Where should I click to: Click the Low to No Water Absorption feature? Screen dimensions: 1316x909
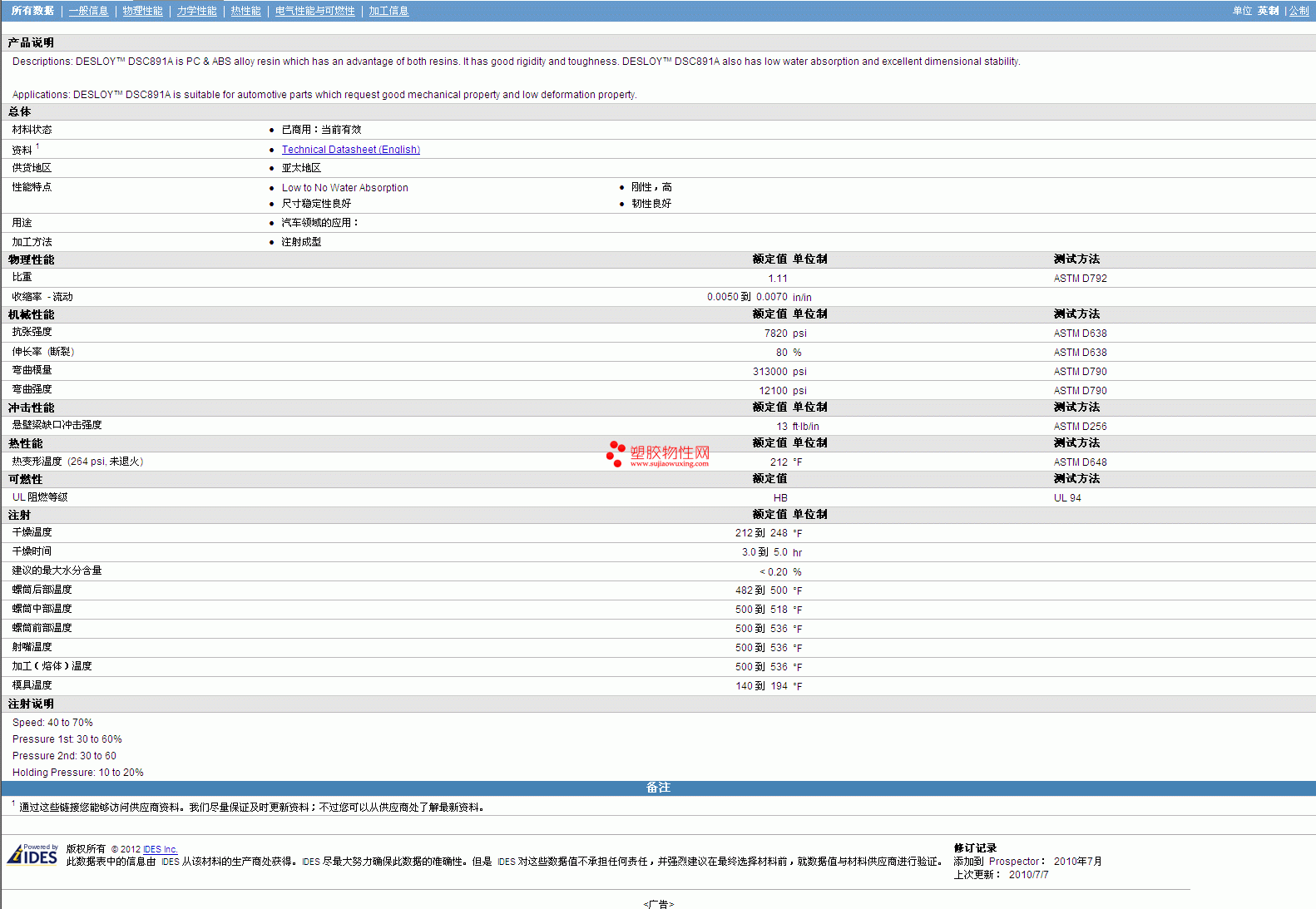click(x=345, y=188)
